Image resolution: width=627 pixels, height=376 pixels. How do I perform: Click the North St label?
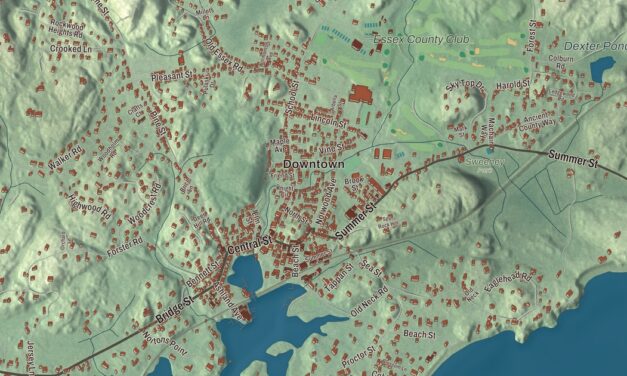point(296,214)
